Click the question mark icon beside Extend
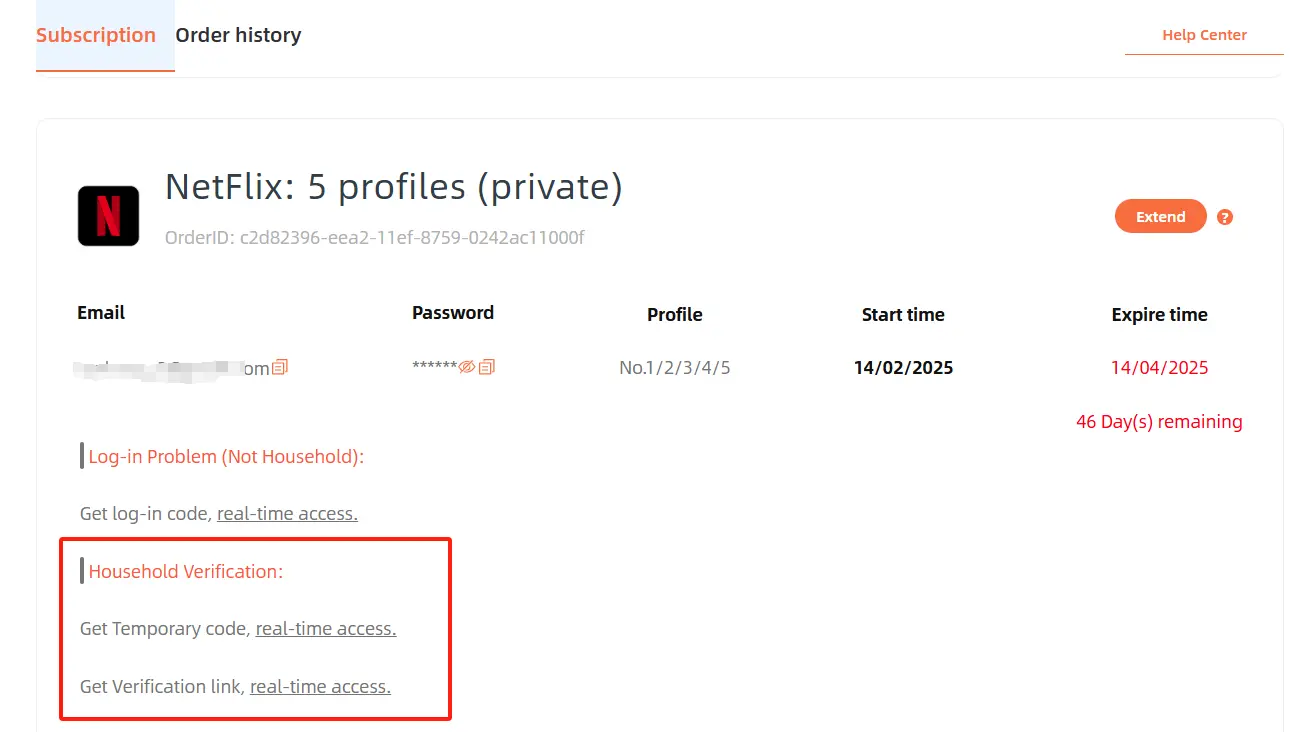Image resolution: width=1291 pixels, height=732 pixels. coord(1225,217)
